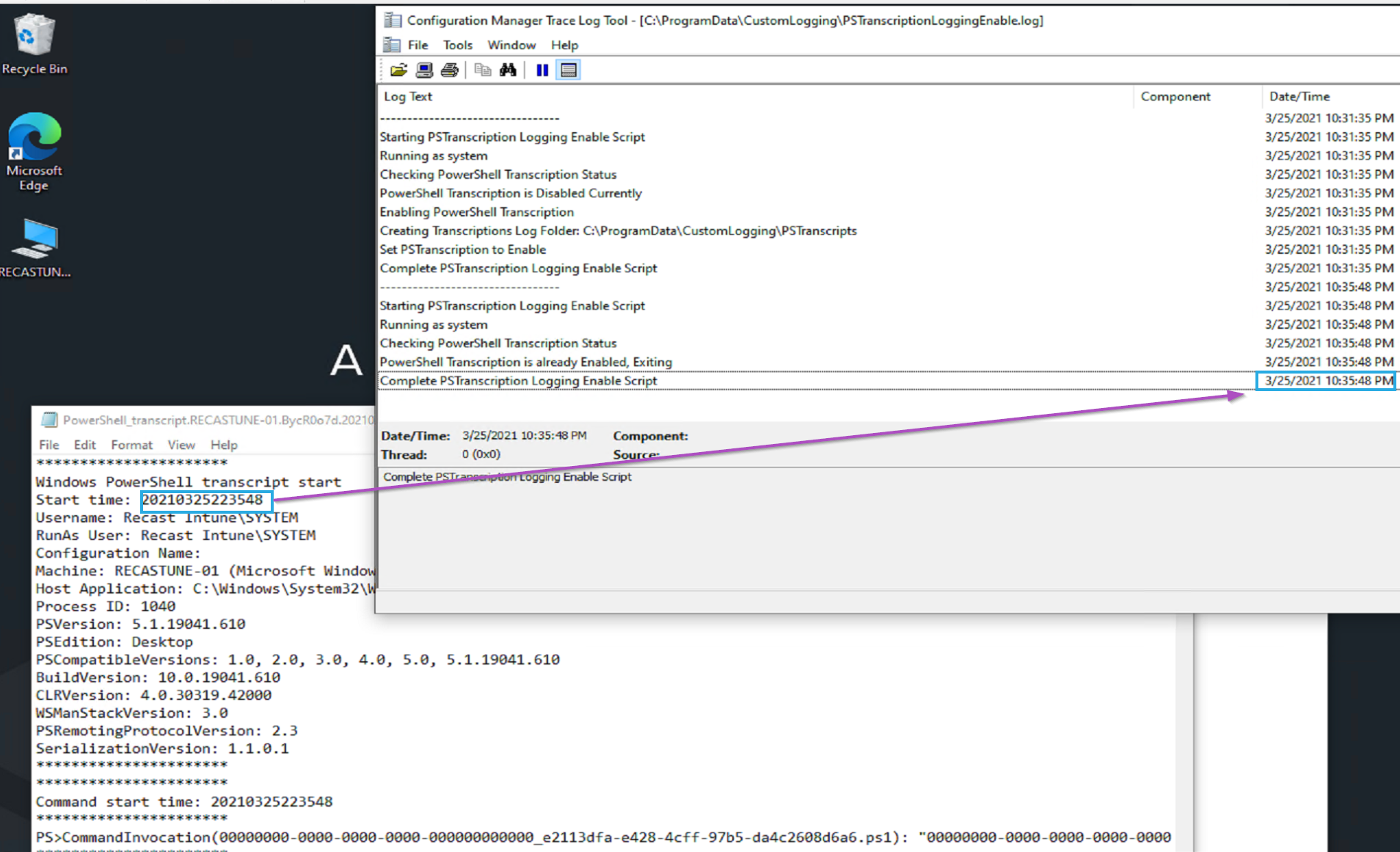The width and height of the screenshot is (1400, 852).
Task: Select 'PowerShell Transcription is already Enabled, Exiting' row
Action: pos(525,362)
